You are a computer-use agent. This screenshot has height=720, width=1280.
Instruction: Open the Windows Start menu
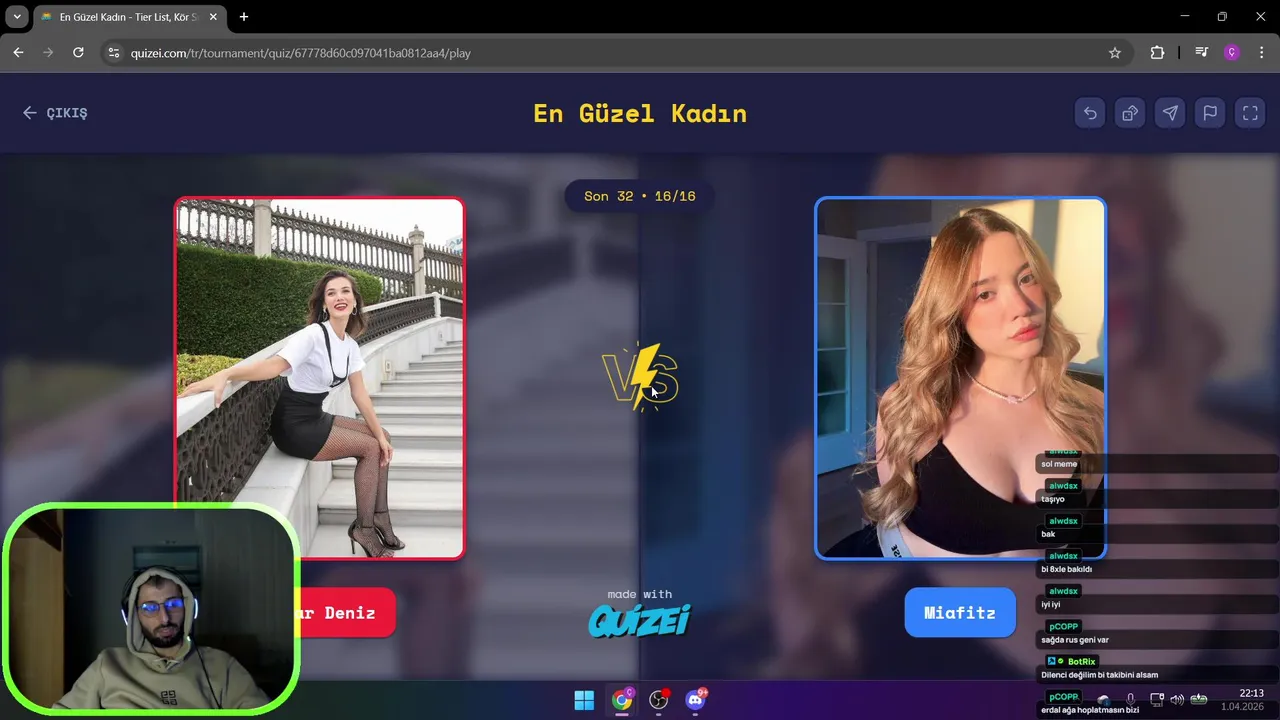[x=584, y=700]
